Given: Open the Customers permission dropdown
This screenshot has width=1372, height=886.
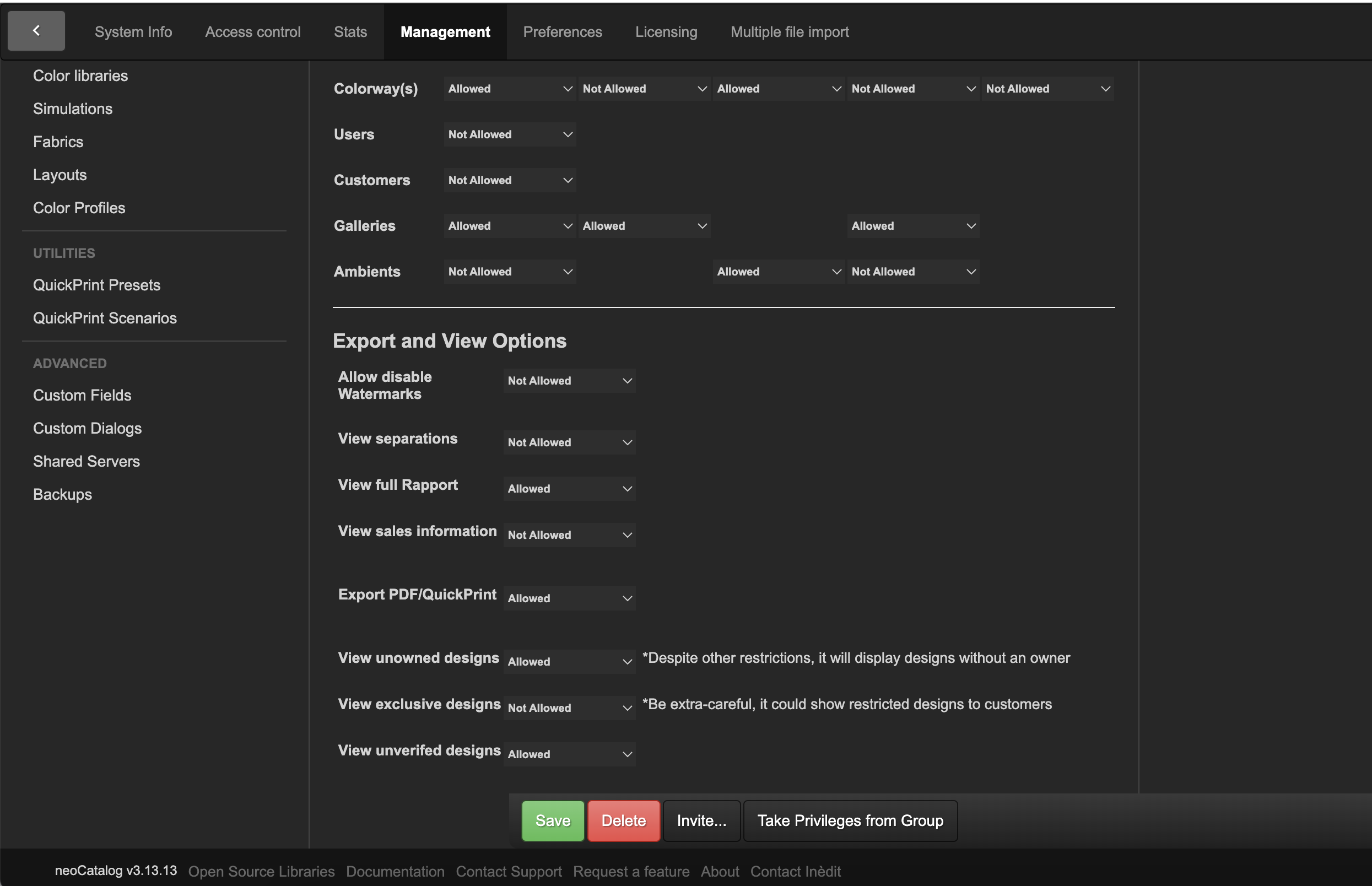Looking at the screenshot, I should (509, 180).
